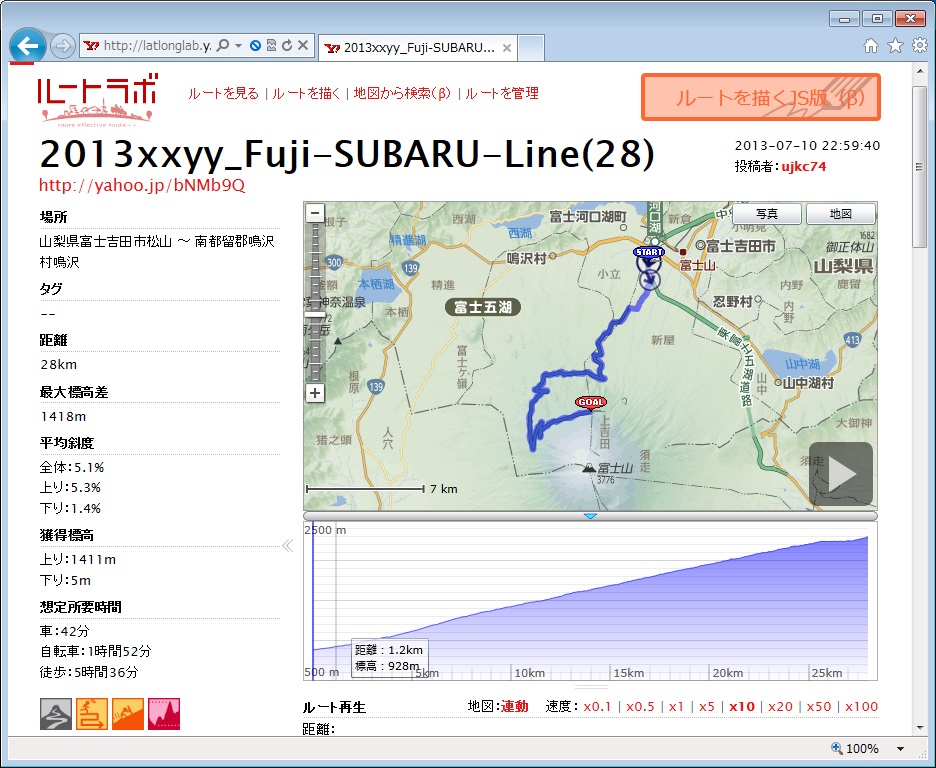Open poster profile ujkc74
Screen dimensions: 936x768
point(804,166)
